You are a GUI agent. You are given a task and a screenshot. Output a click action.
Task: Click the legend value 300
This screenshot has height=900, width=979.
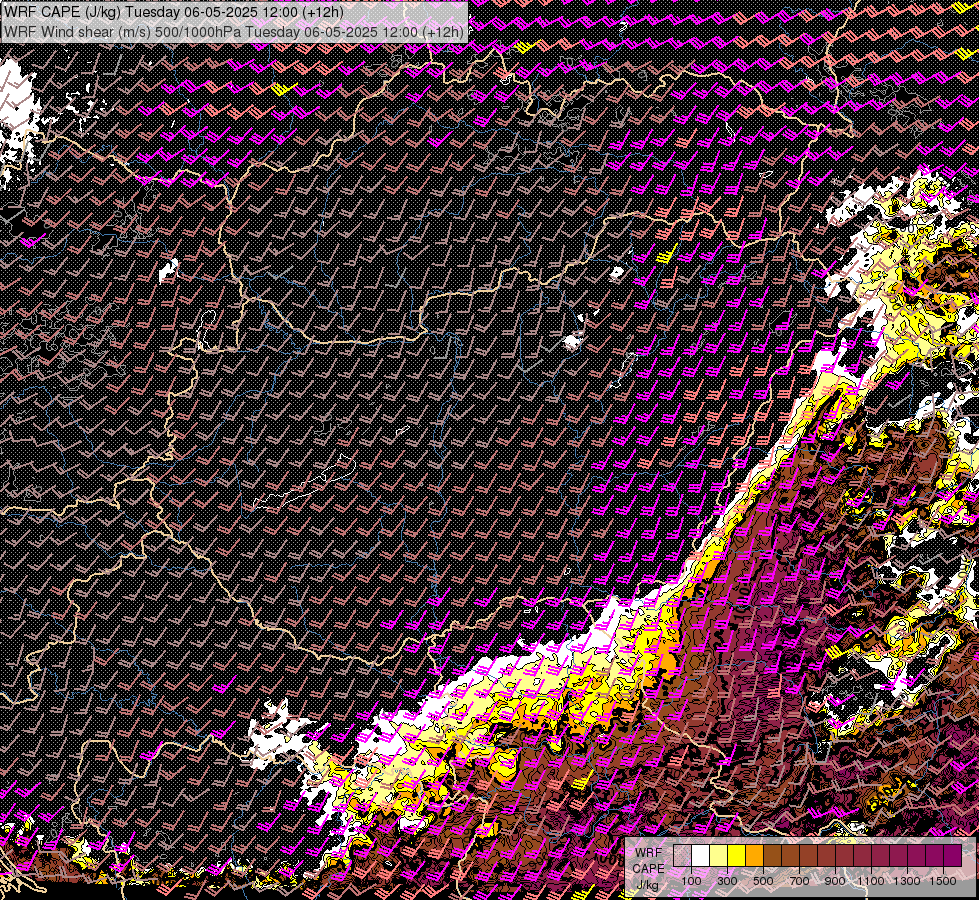pos(727,881)
